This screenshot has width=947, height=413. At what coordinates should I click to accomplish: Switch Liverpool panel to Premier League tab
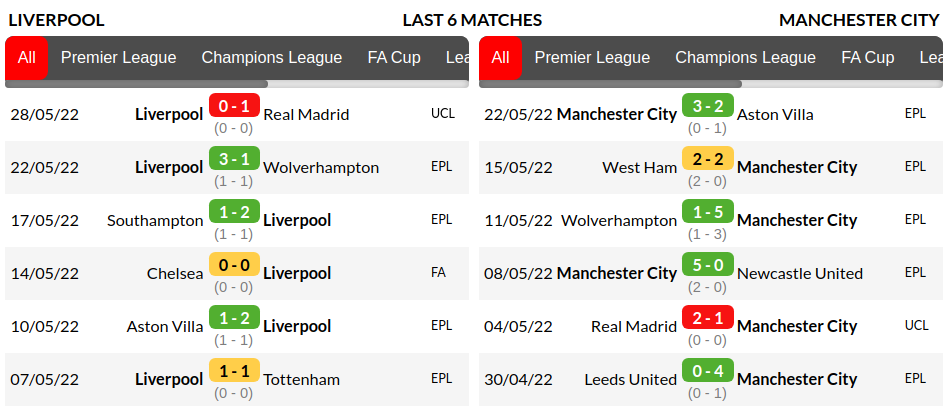tap(118, 58)
